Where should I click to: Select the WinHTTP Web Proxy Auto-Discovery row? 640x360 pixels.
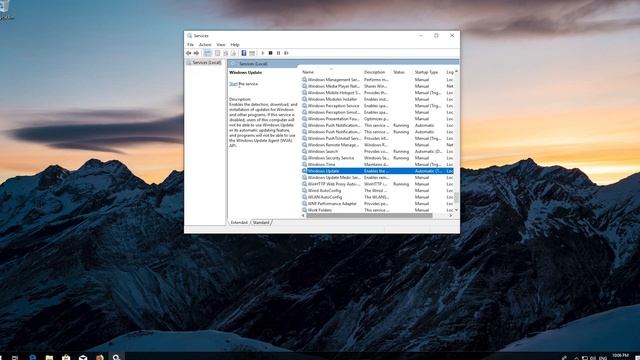378,184
